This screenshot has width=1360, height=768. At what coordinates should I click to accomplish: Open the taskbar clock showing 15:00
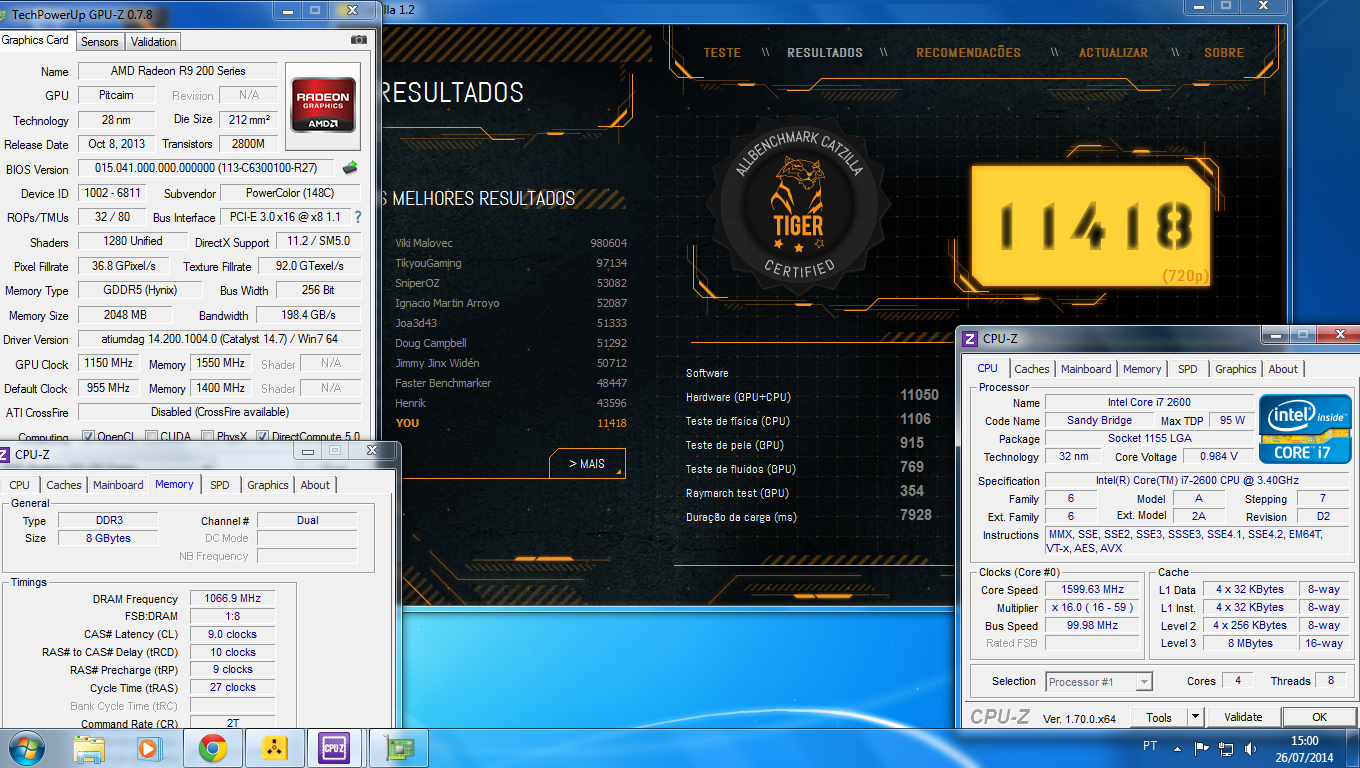pos(1305,748)
